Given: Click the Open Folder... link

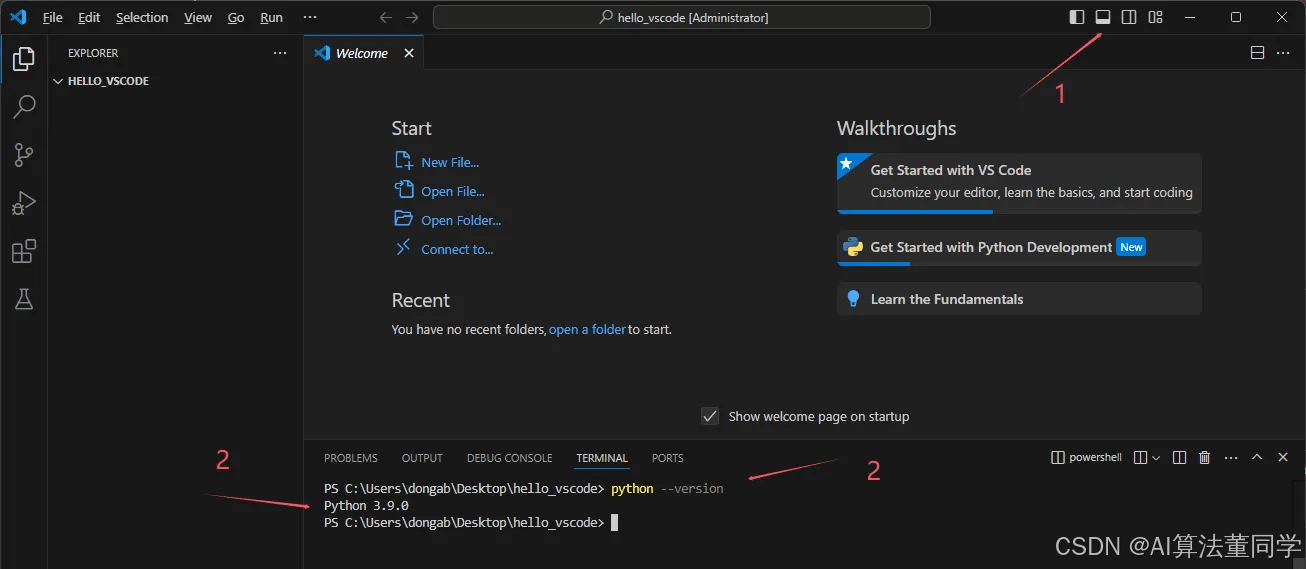Looking at the screenshot, I should [461, 220].
